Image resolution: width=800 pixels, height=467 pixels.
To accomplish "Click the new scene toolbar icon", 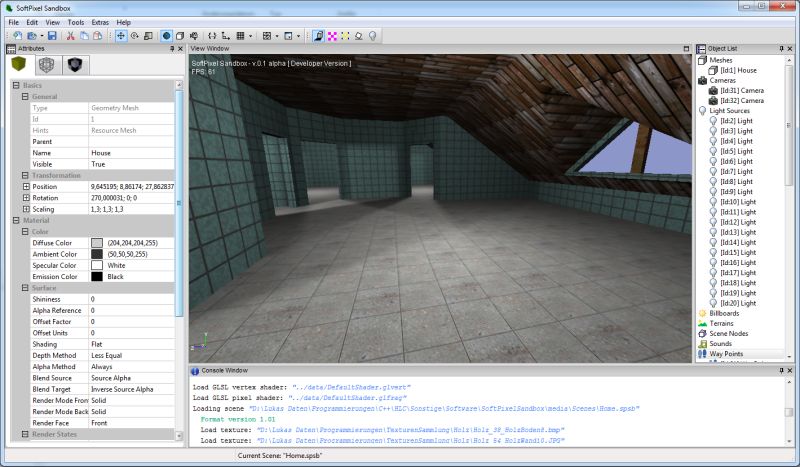I will pos(18,36).
